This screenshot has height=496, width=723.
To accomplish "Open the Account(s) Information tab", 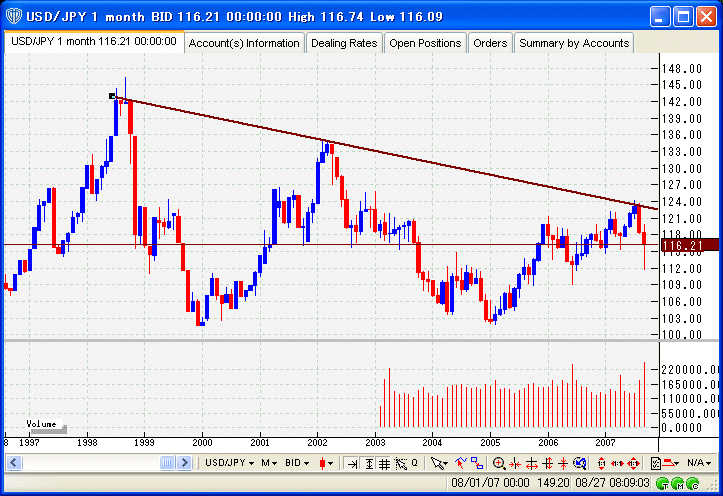I will click(x=244, y=43).
